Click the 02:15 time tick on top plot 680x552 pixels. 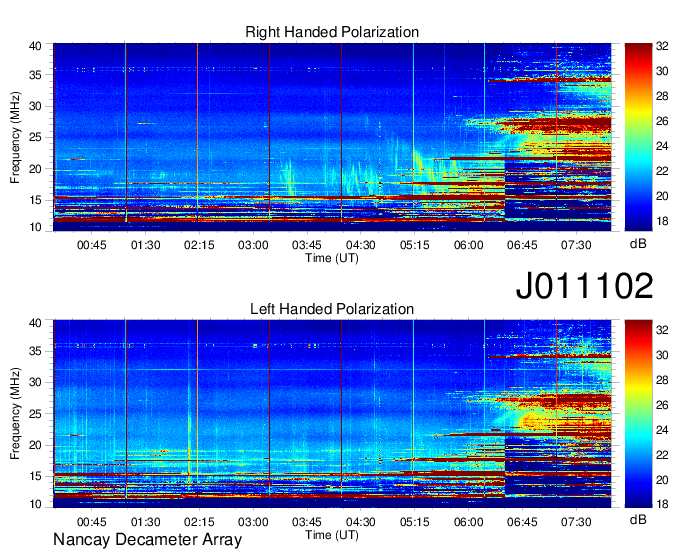pyautogui.click(x=199, y=245)
